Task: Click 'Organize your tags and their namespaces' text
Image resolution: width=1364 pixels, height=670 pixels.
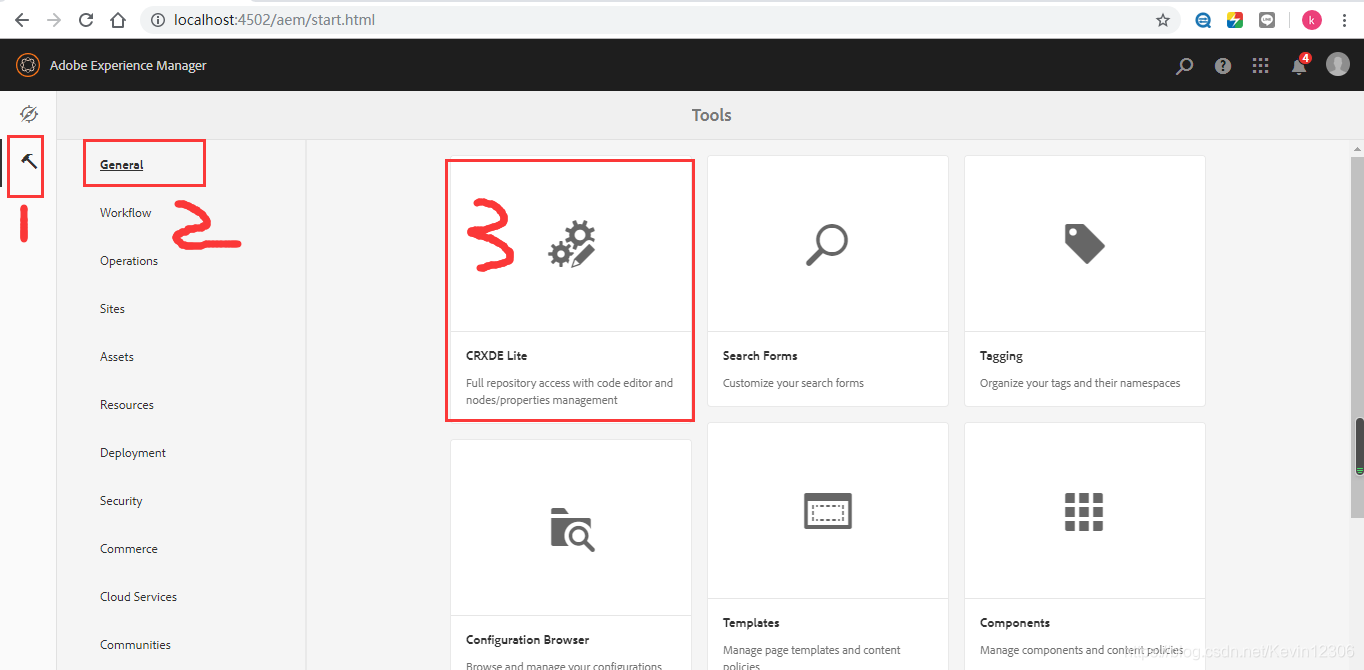Action: pyautogui.click(x=1080, y=383)
